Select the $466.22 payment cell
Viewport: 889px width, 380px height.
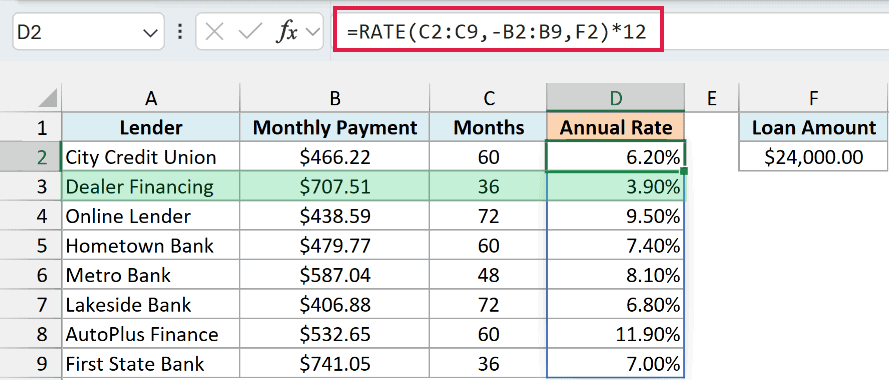(x=335, y=157)
